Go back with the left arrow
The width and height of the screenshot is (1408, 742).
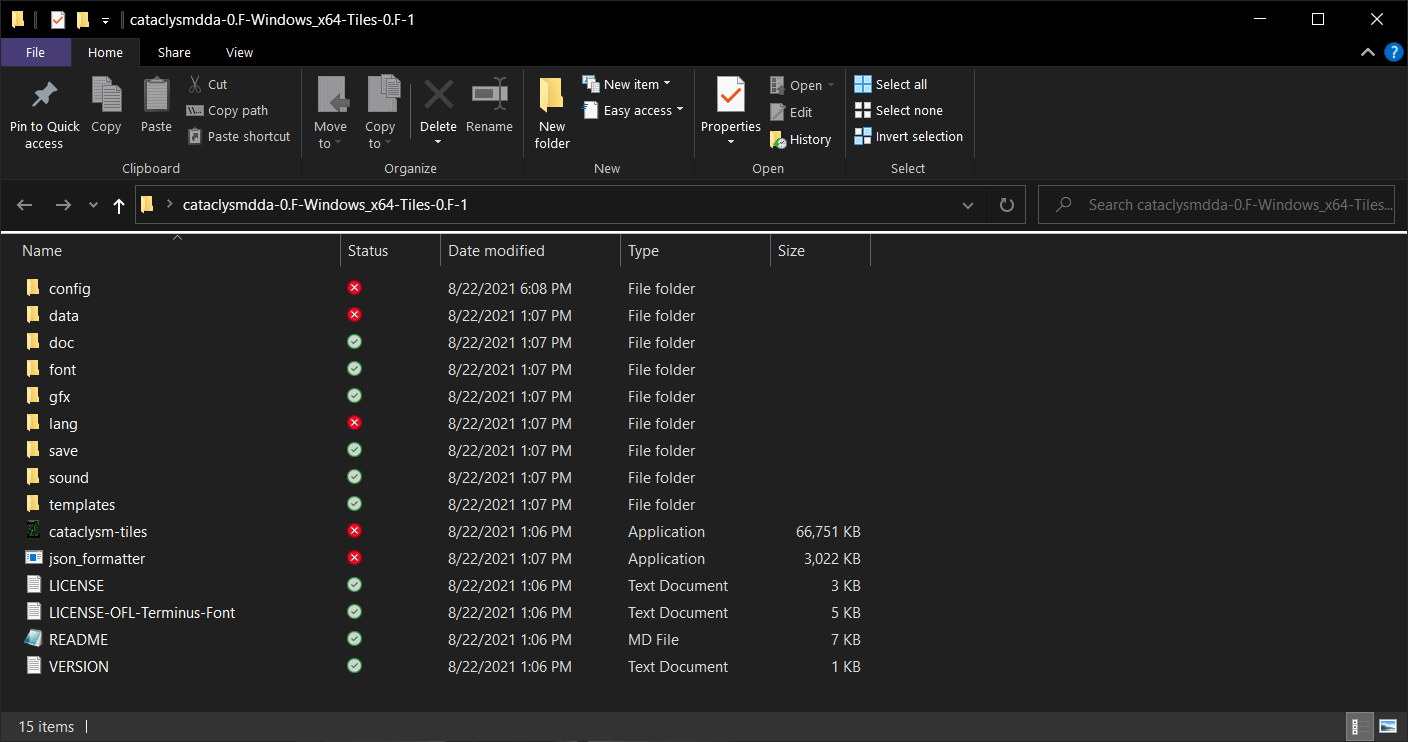(x=25, y=205)
